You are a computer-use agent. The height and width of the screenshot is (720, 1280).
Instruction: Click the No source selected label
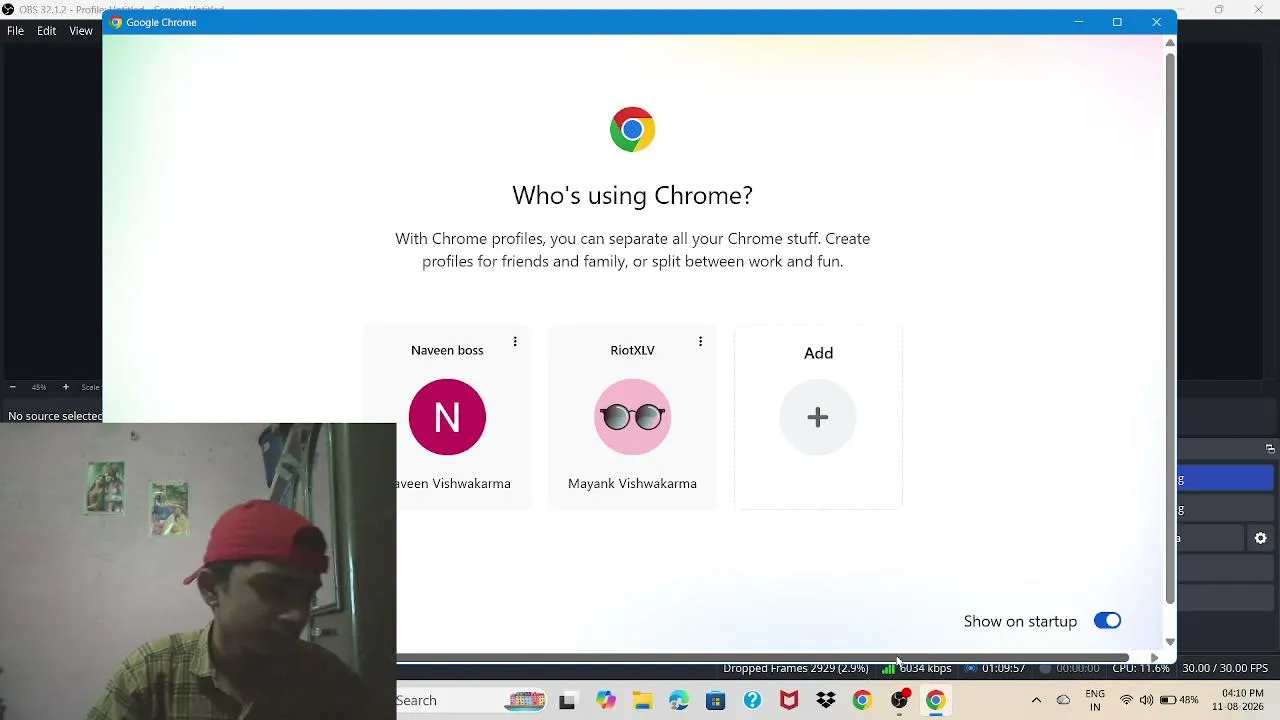[x=55, y=416]
